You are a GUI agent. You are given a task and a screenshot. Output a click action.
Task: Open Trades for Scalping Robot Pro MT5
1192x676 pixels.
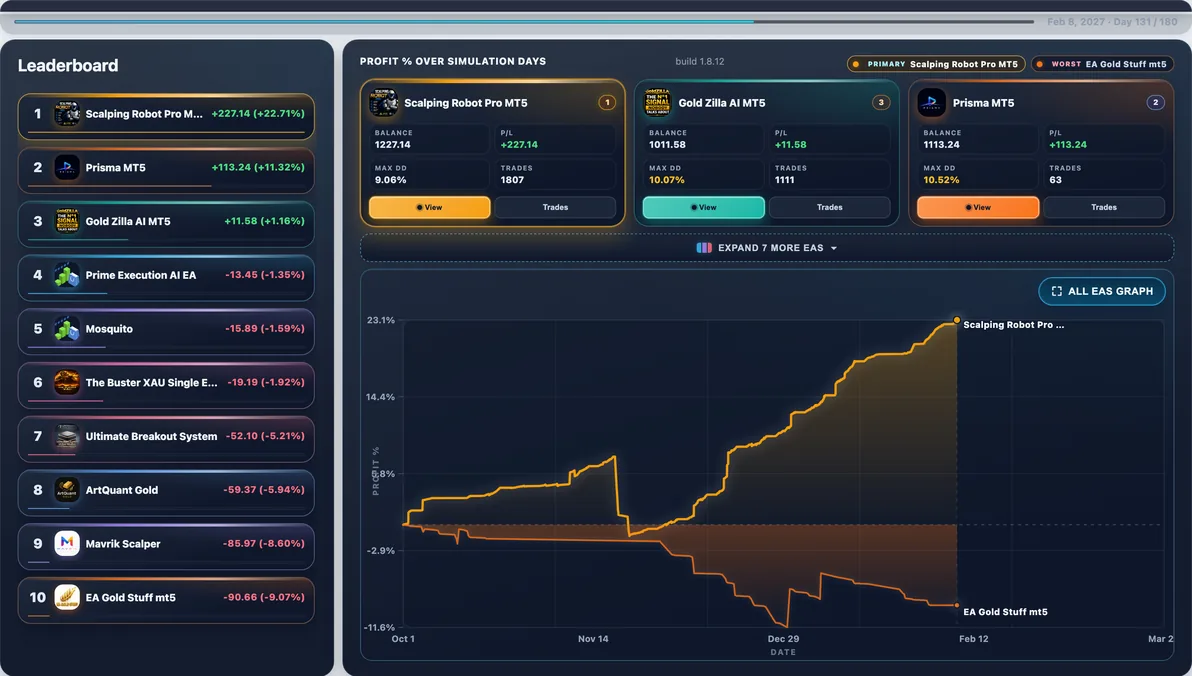[x=555, y=207]
